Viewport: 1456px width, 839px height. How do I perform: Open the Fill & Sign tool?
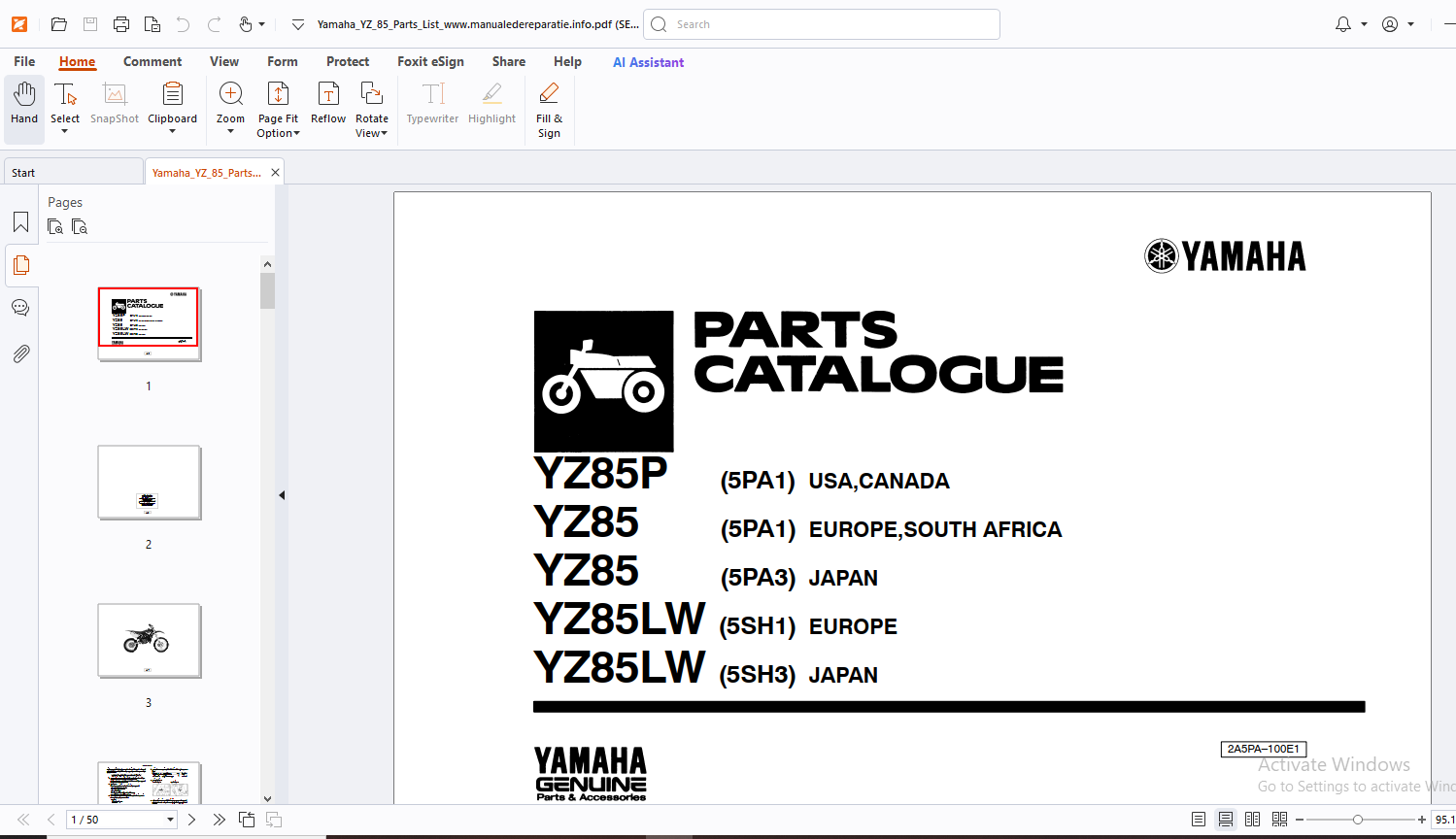coord(549,110)
